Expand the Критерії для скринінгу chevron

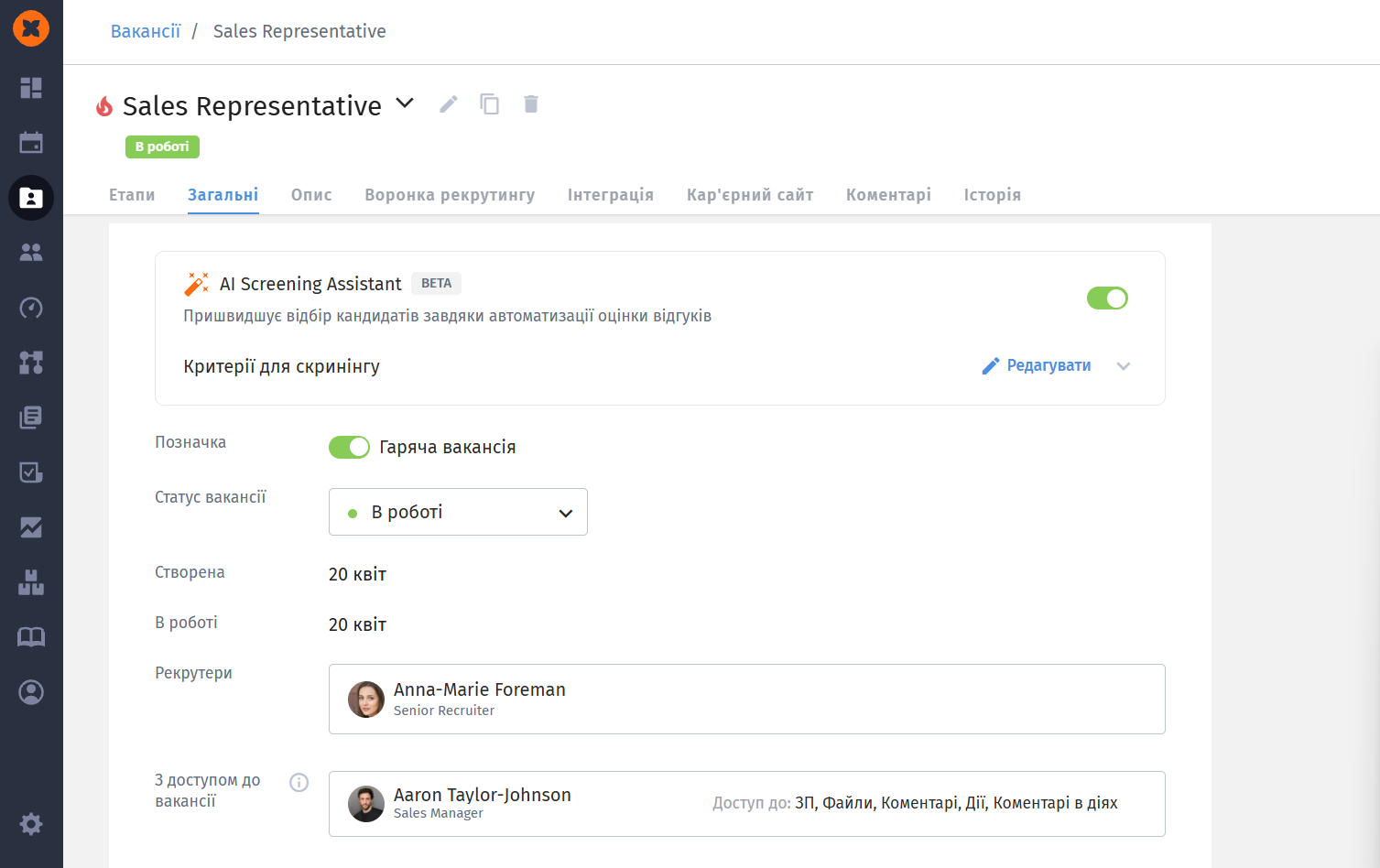point(1124,366)
